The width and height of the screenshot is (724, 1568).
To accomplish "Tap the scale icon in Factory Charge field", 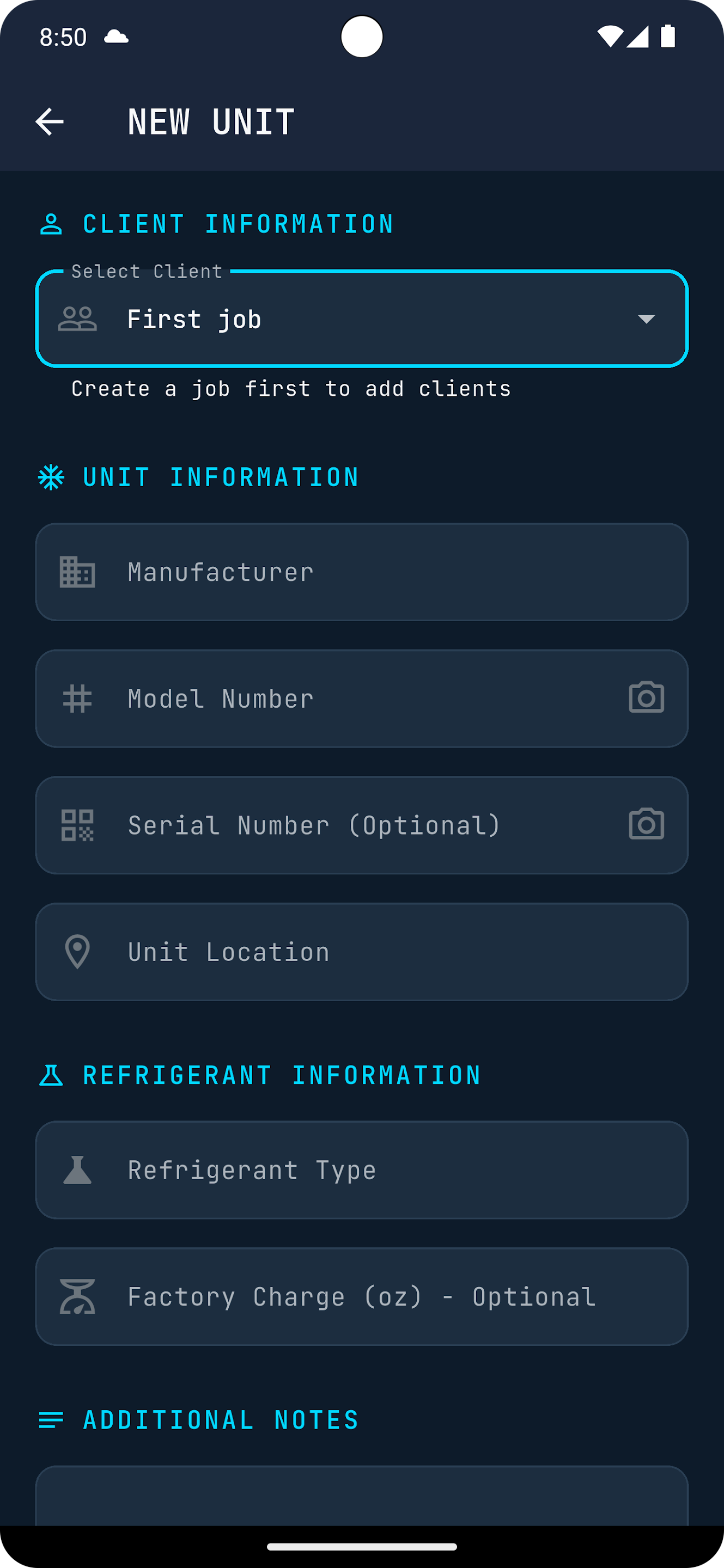I will coord(78,1296).
